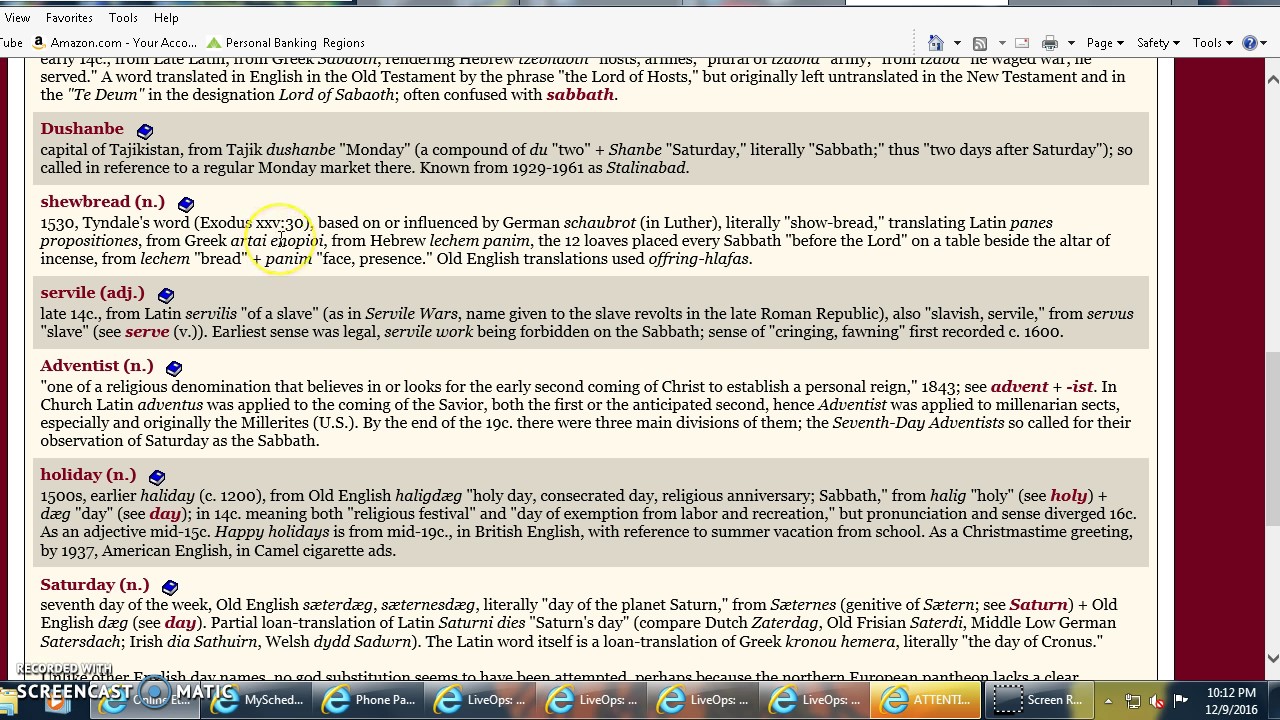
Task: Click the RSS feeds icon in command bar
Action: coord(980,43)
